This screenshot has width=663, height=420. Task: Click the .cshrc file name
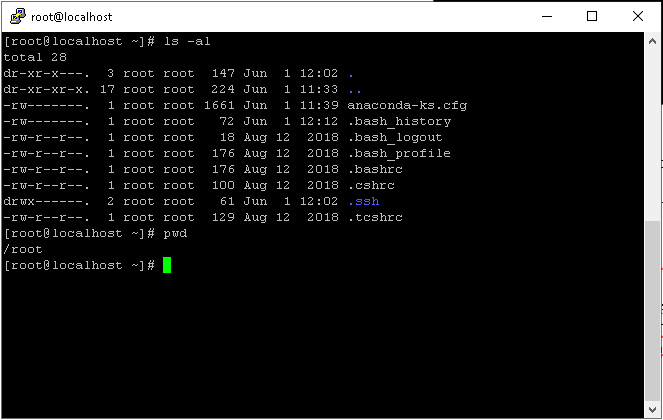point(371,186)
